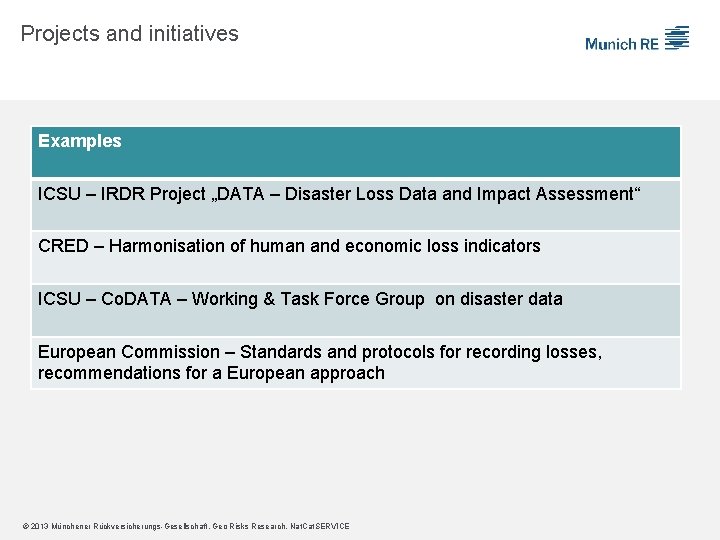
Task: Click the economic loss indicators text
Action: 443,246
